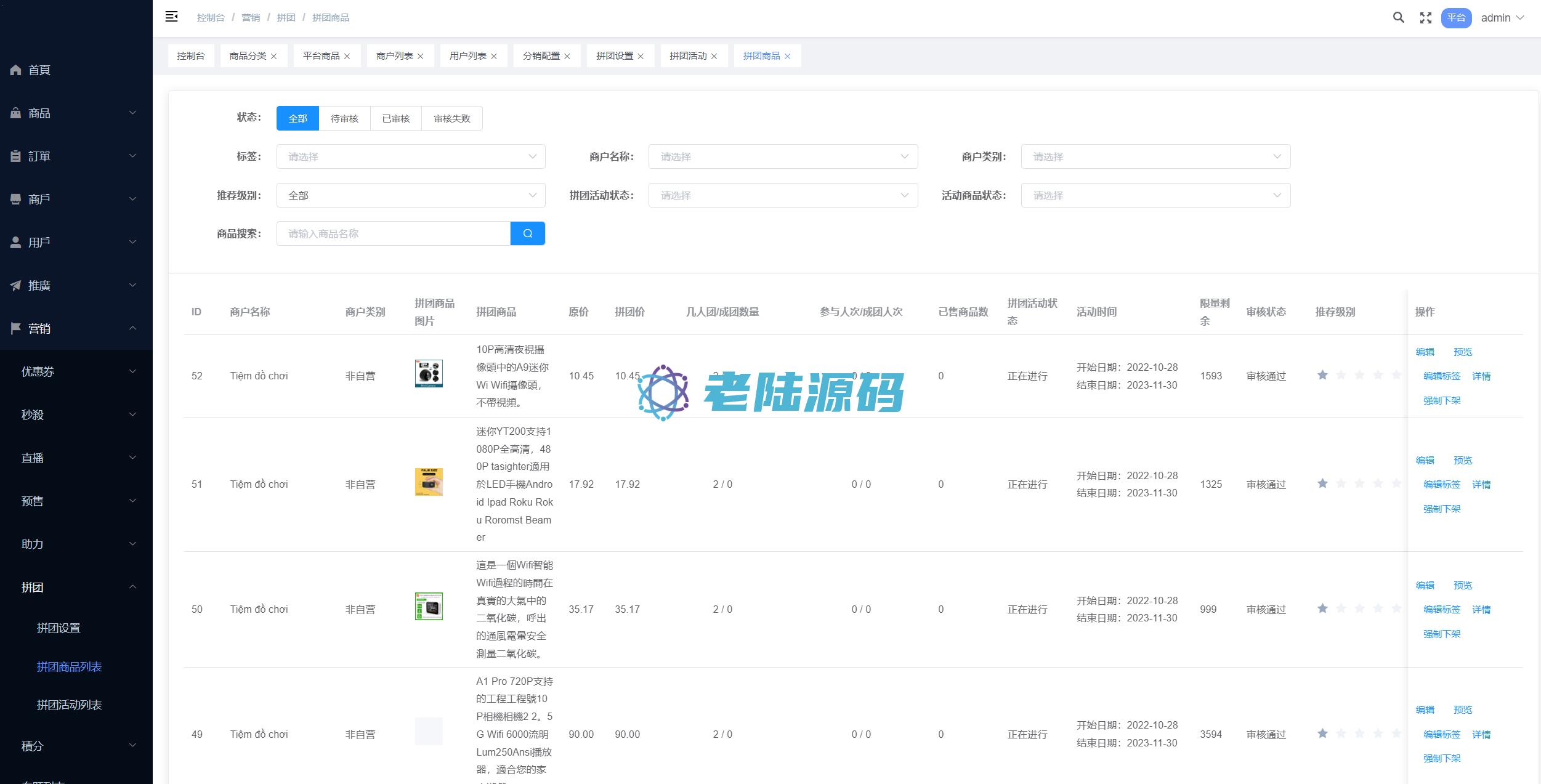The image size is (1541, 784).
Task: Open 拼团活动列表 in the sidebar
Action: pos(69,705)
